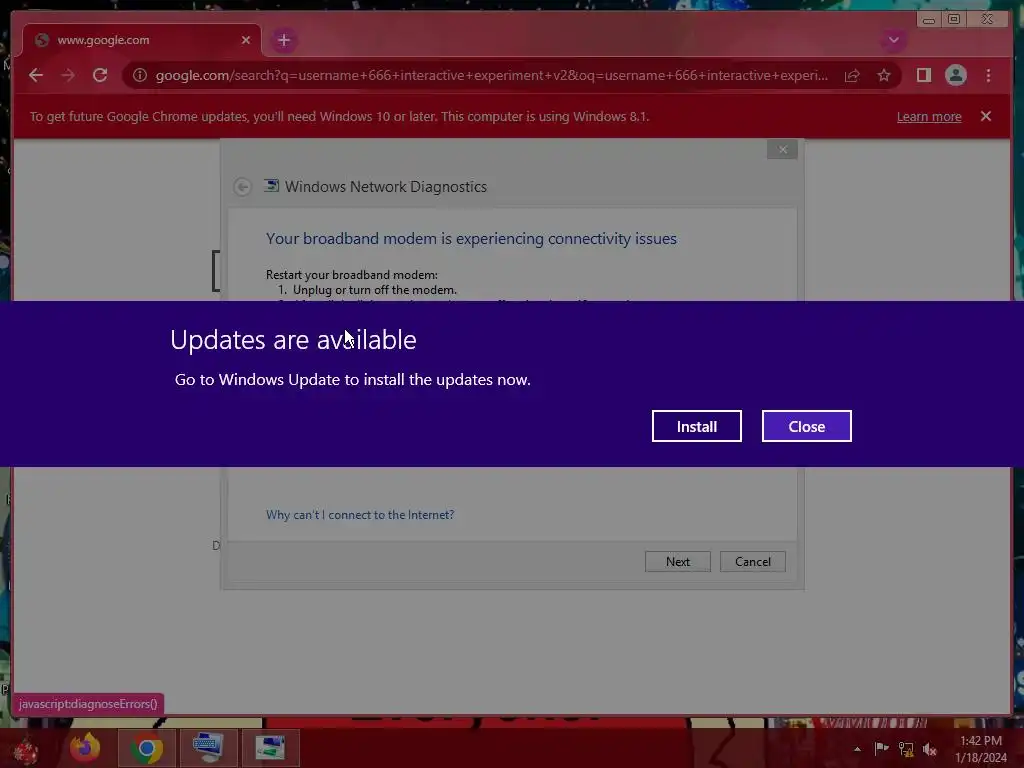
Task: Open the site information icon in the address bar
Action: [140, 75]
